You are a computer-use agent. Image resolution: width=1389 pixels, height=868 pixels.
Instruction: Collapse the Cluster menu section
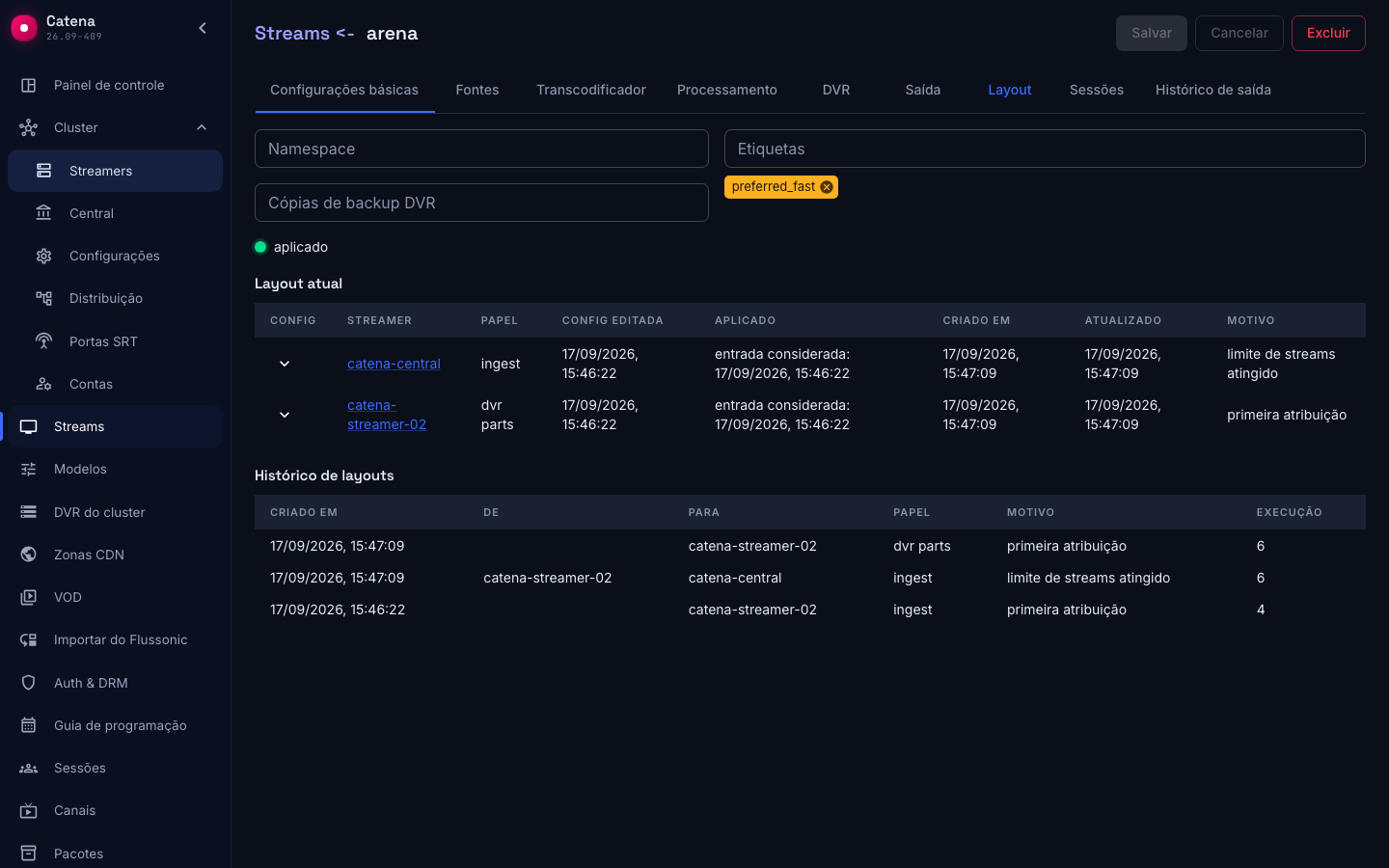coord(202,127)
